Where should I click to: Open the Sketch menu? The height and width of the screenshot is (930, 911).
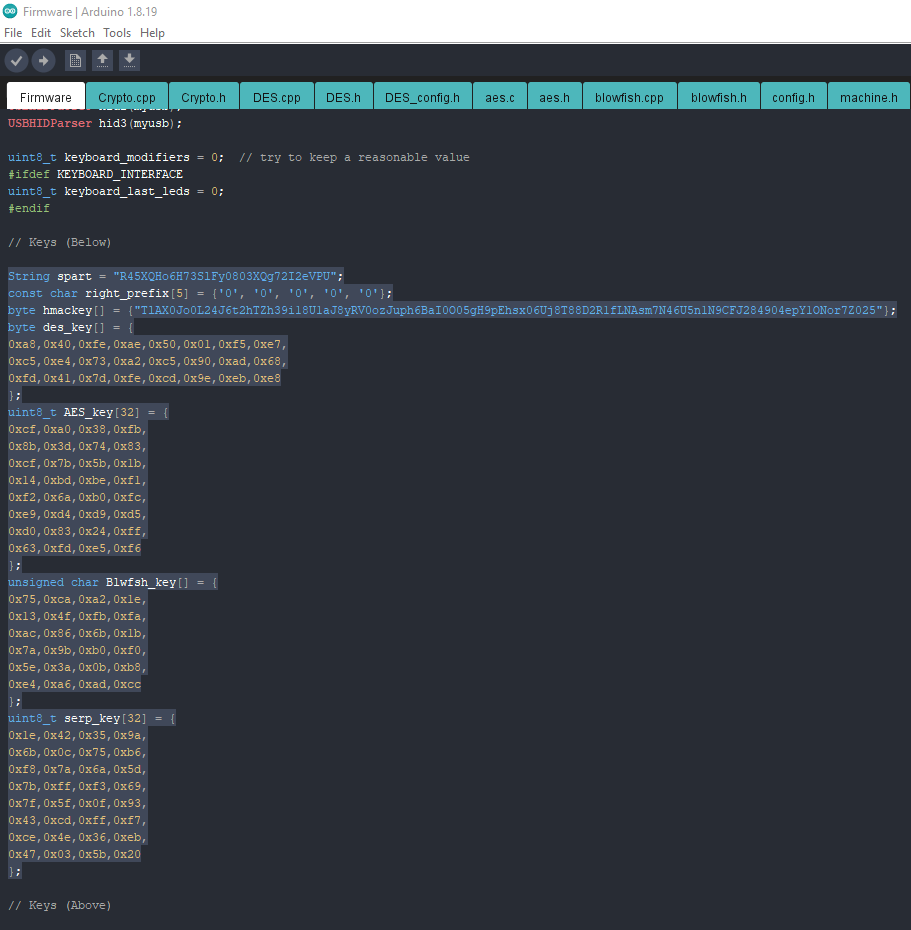(x=77, y=33)
